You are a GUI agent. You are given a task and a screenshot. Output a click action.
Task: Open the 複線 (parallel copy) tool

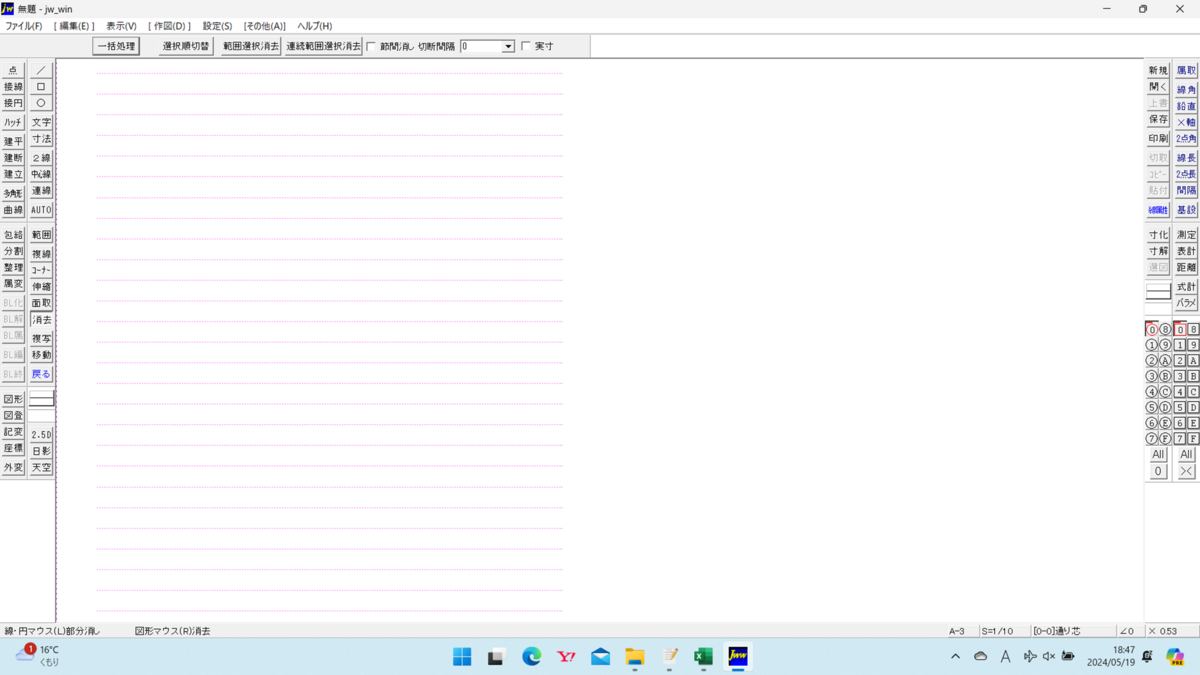coord(40,253)
